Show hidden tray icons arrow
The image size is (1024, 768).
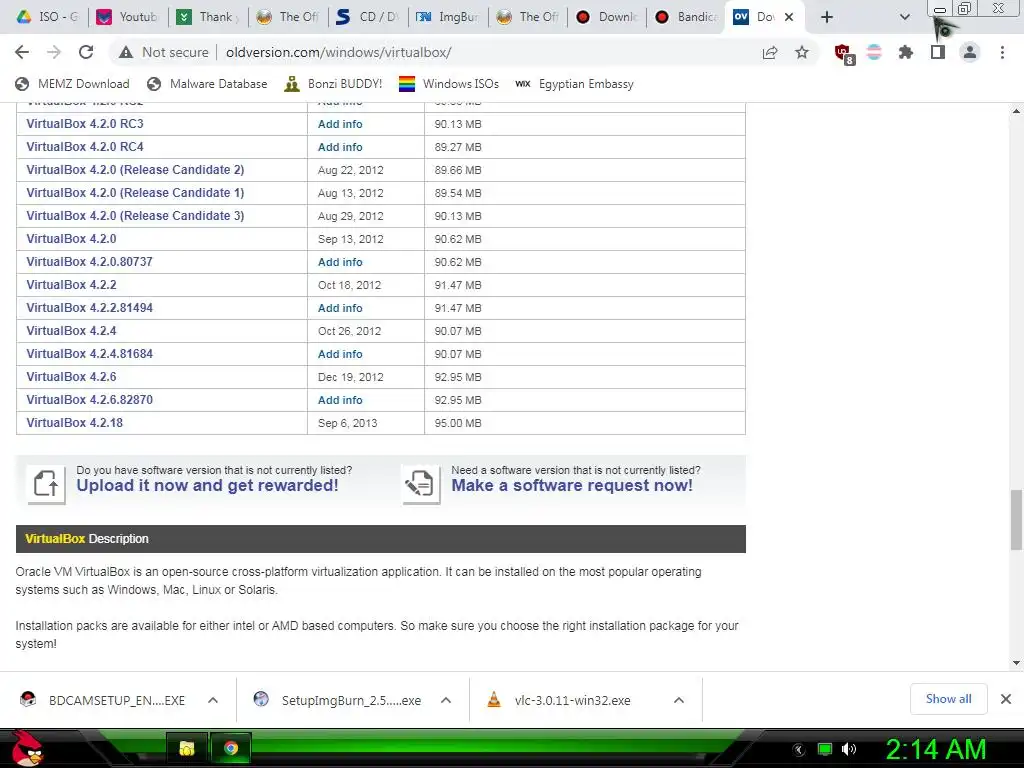tap(799, 750)
